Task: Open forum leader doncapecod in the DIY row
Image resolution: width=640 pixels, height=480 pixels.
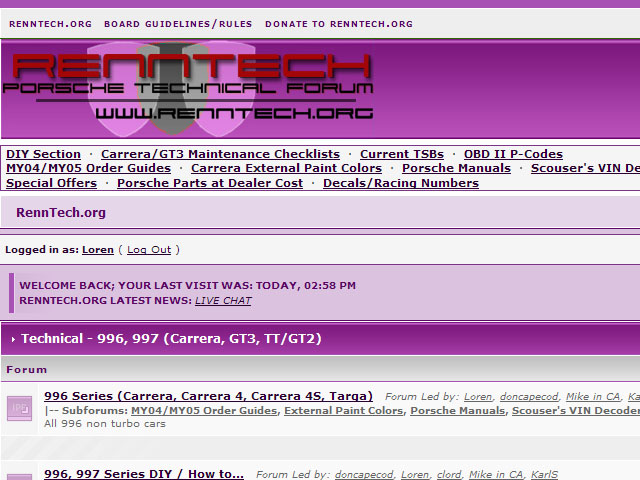Action: point(364,474)
